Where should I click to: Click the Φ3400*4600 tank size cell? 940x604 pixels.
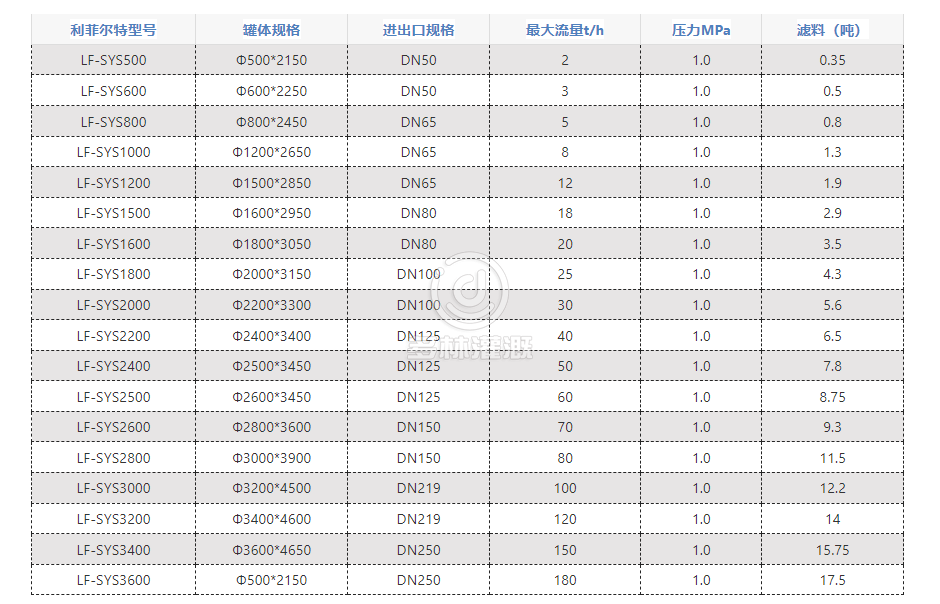click(271, 519)
